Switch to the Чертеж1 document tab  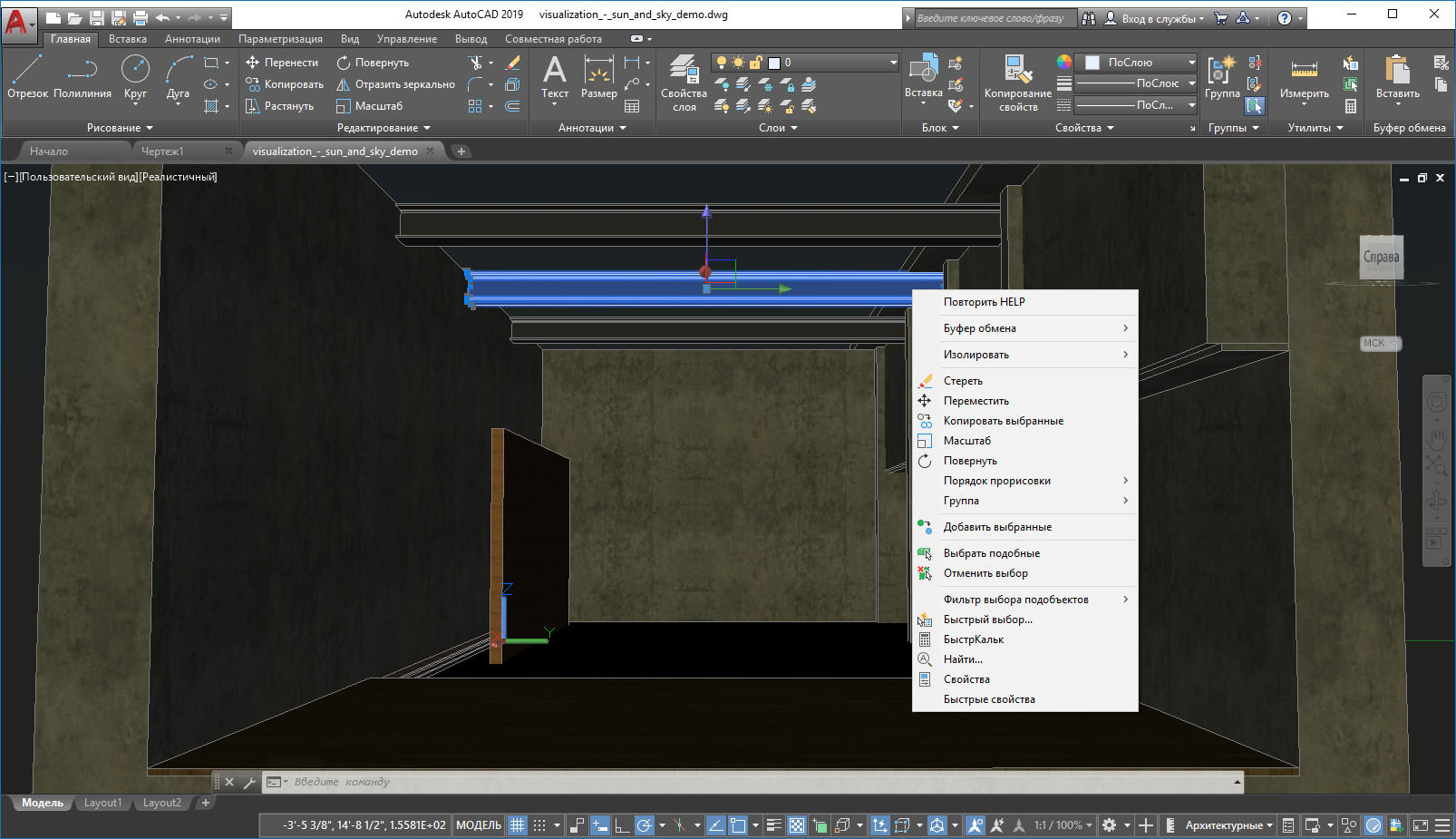162,151
